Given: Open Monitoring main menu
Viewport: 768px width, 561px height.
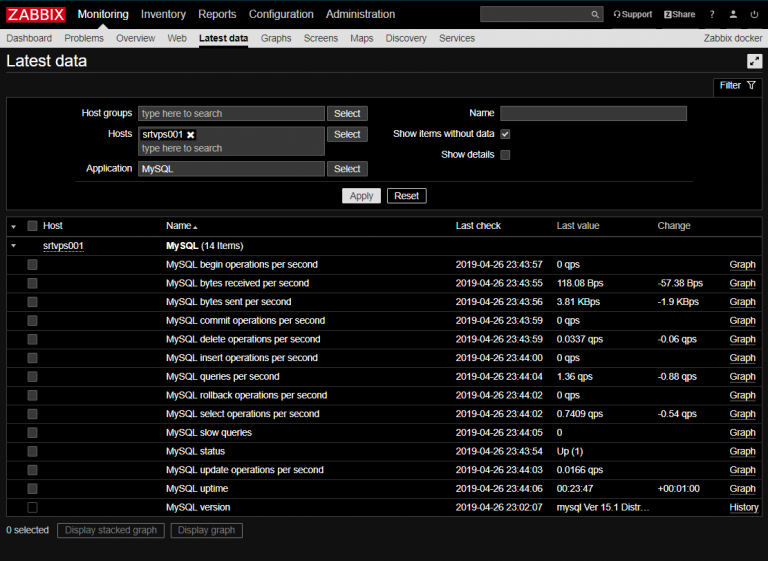Looking at the screenshot, I should point(103,14).
